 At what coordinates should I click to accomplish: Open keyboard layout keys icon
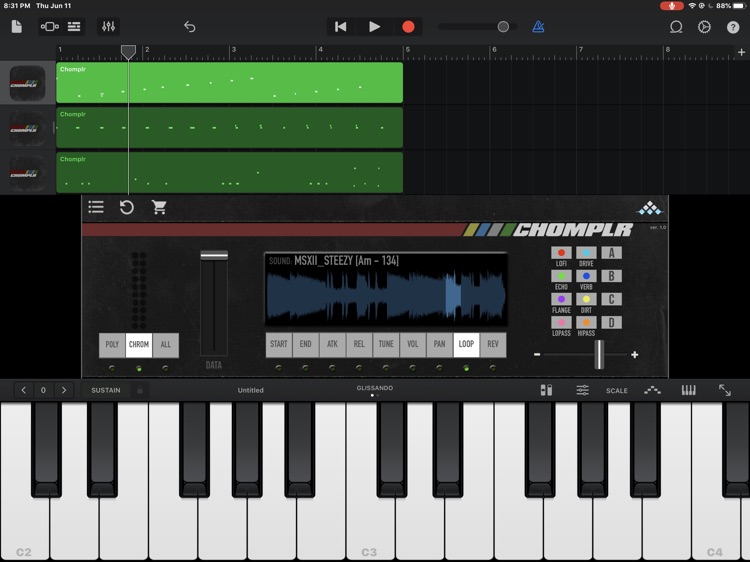[688, 390]
